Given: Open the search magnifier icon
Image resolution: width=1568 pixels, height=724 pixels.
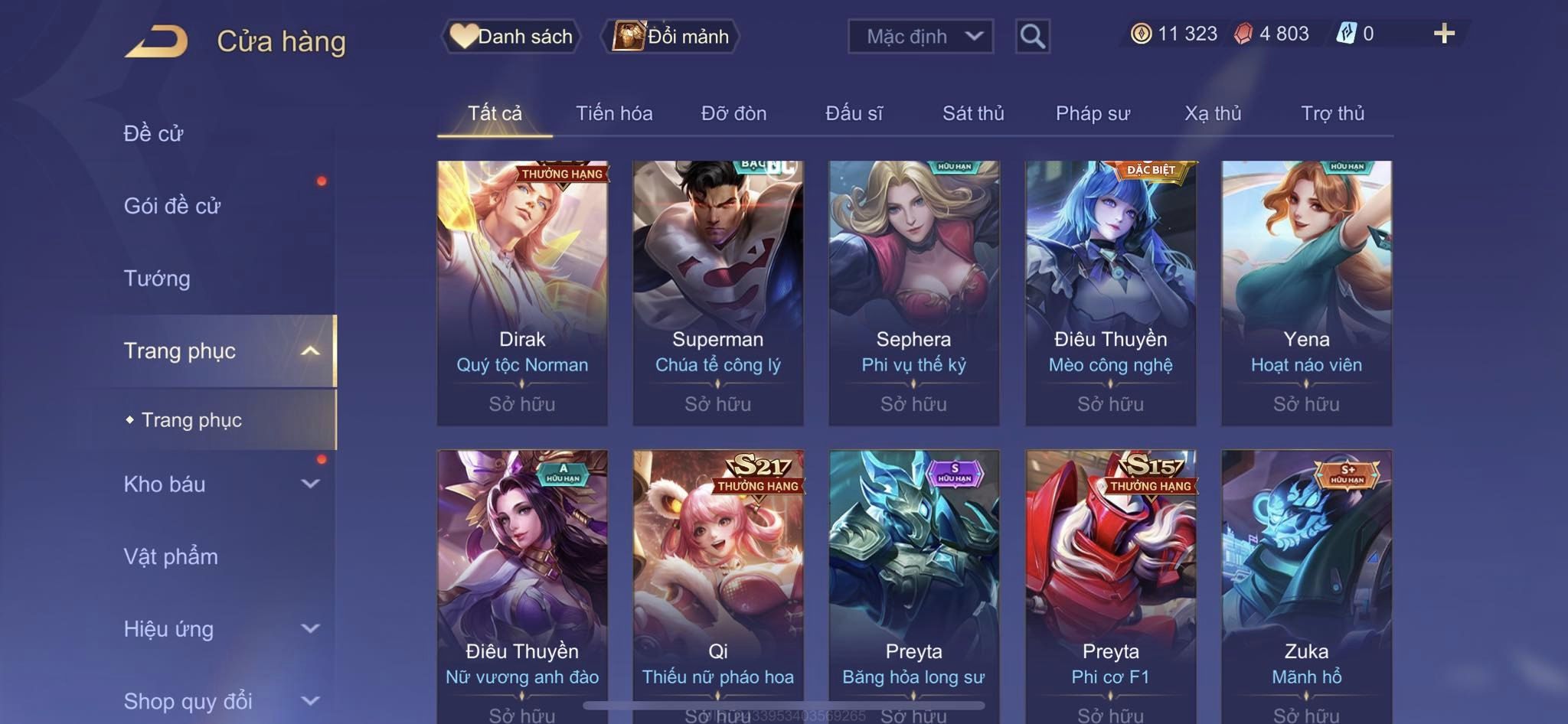Looking at the screenshot, I should tap(1032, 36).
